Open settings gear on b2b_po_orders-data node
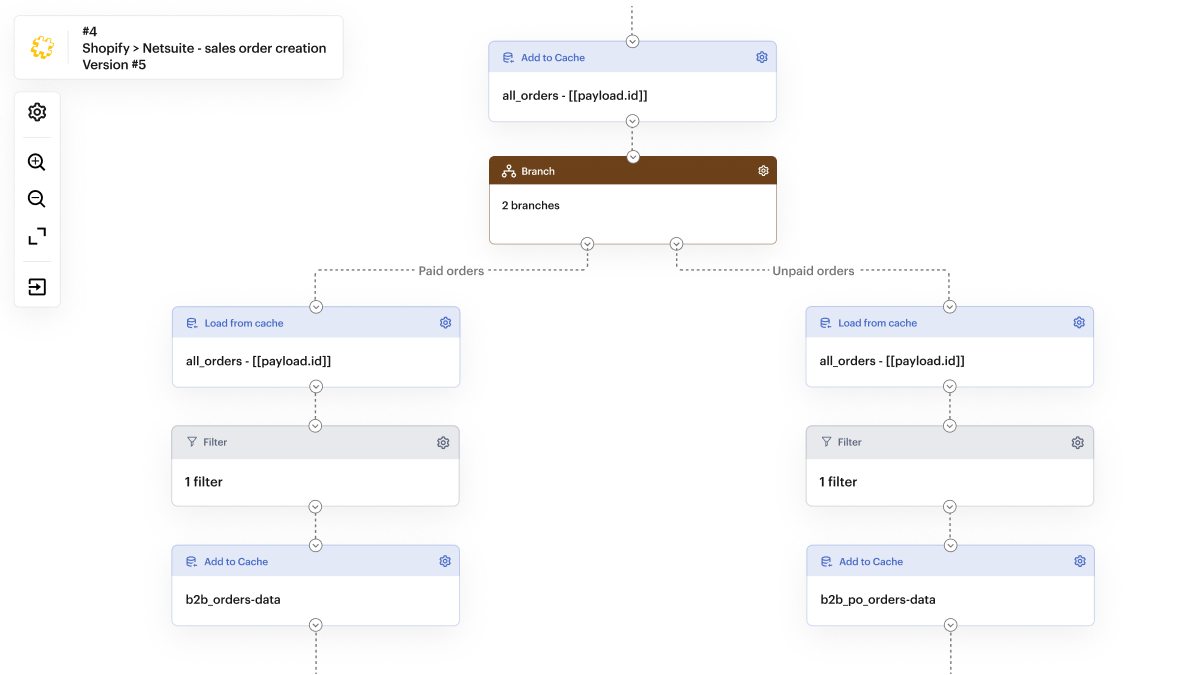The width and height of the screenshot is (1200, 675). click(1079, 561)
